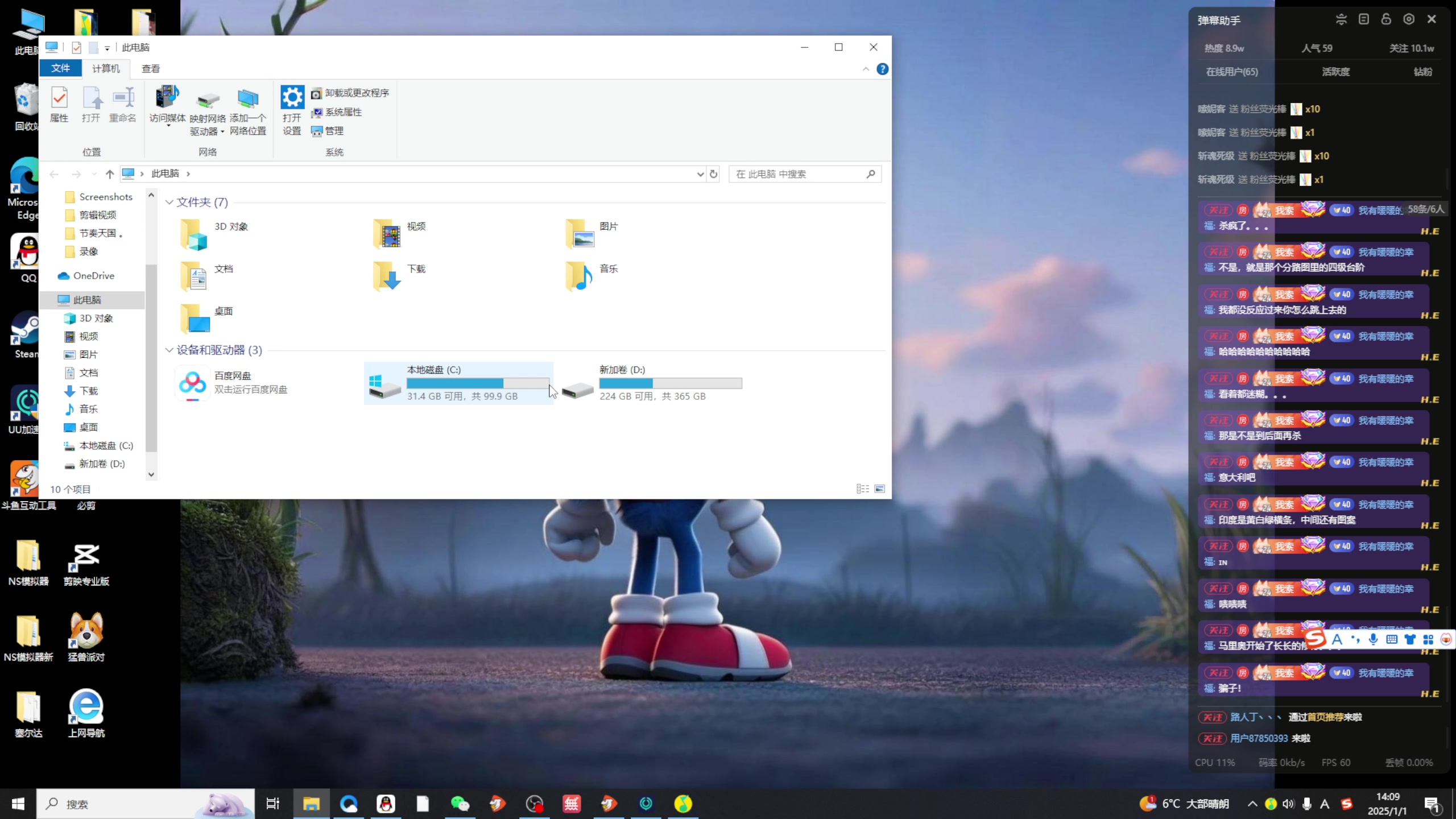Click the Properties (属性) ribbon icon
This screenshot has height=819, width=1456.
click(x=59, y=105)
